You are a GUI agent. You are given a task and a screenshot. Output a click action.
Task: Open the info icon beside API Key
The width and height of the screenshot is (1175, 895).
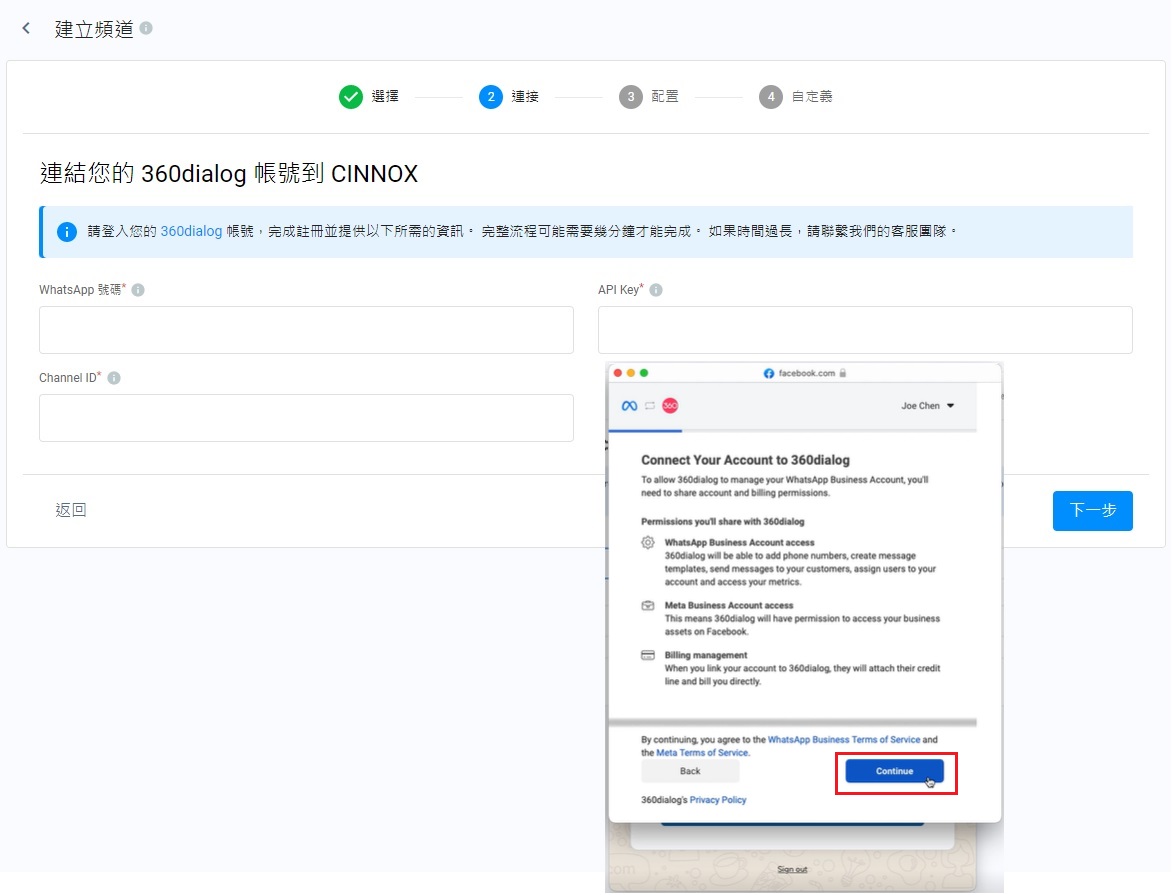[x=656, y=290]
